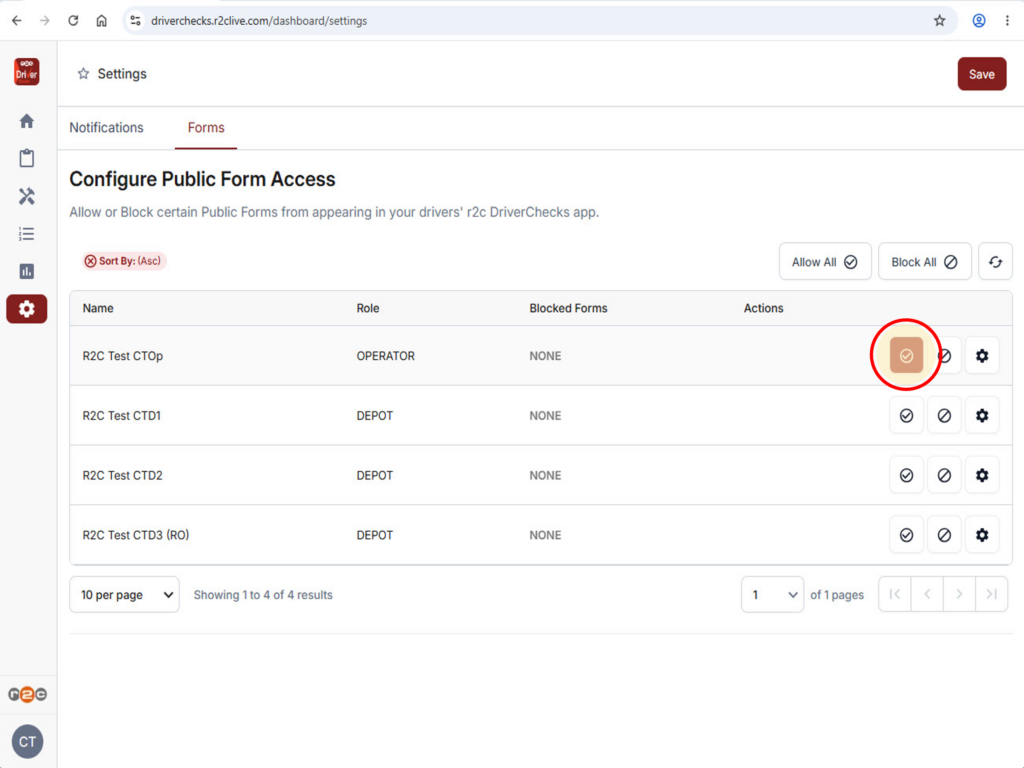Screen dimensions: 1024x768
Task: Go to the previous results page
Action: pyautogui.click(x=927, y=594)
